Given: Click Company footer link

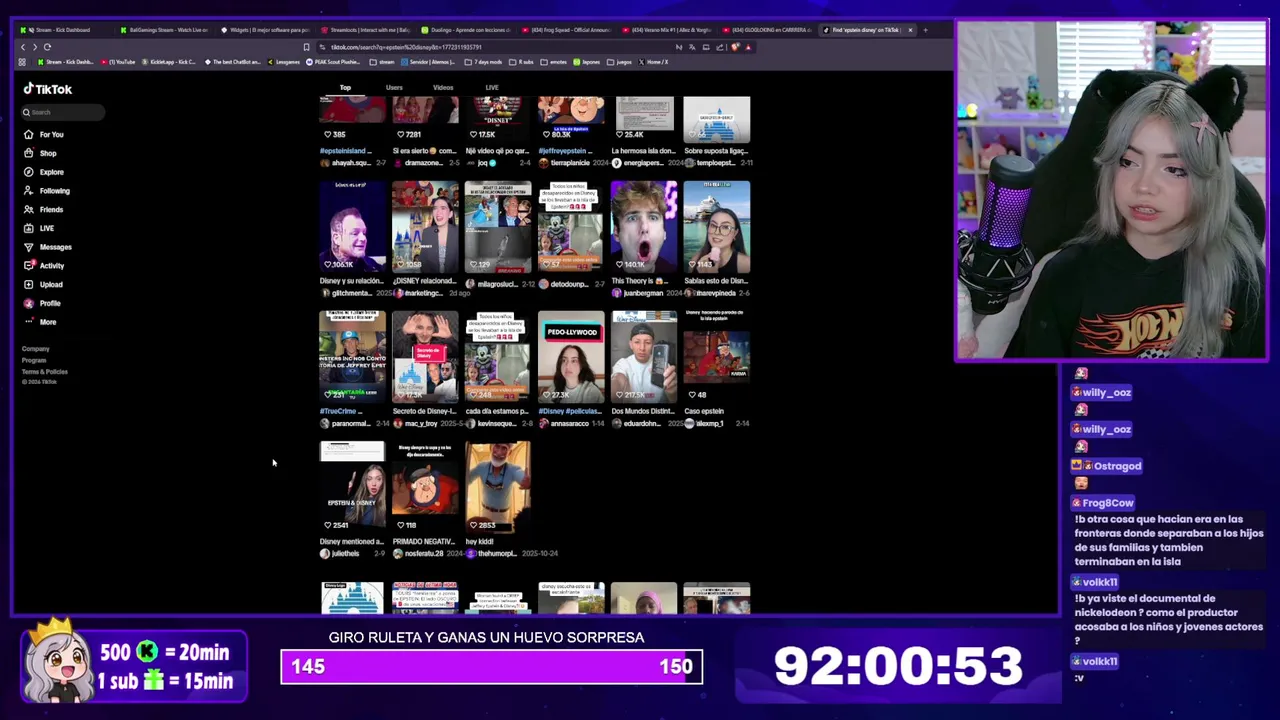Looking at the screenshot, I should pyautogui.click(x=36, y=349).
